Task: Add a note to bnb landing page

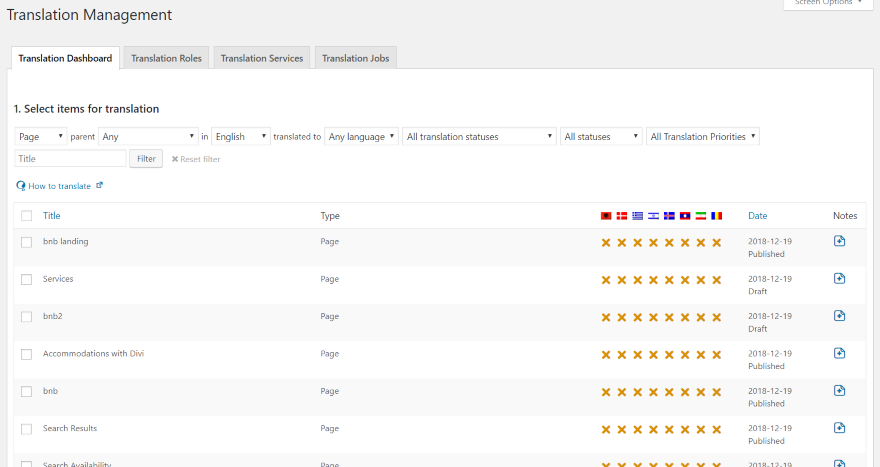Action: pyautogui.click(x=839, y=241)
